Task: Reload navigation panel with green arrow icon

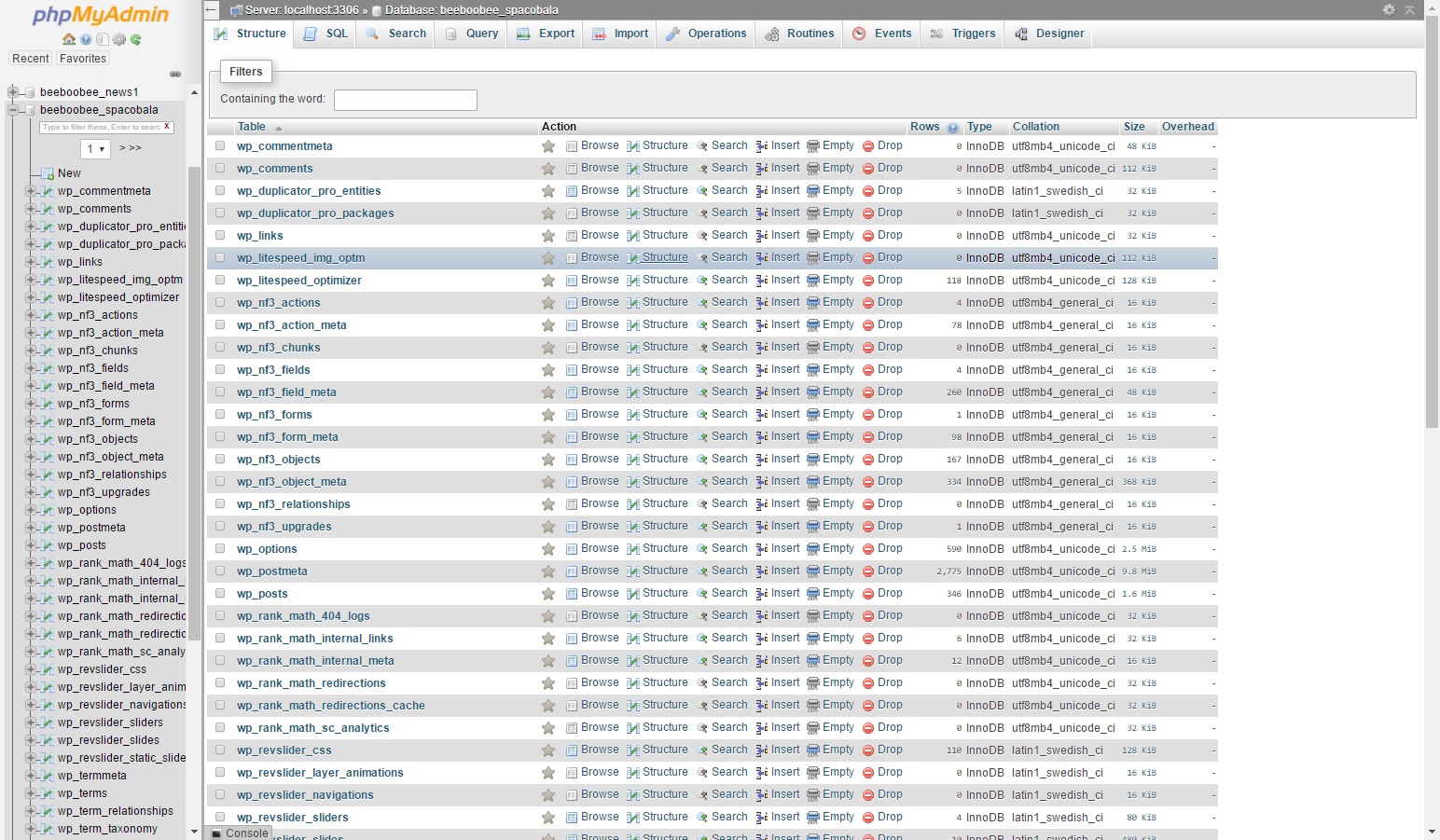Action: pos(136,39)
